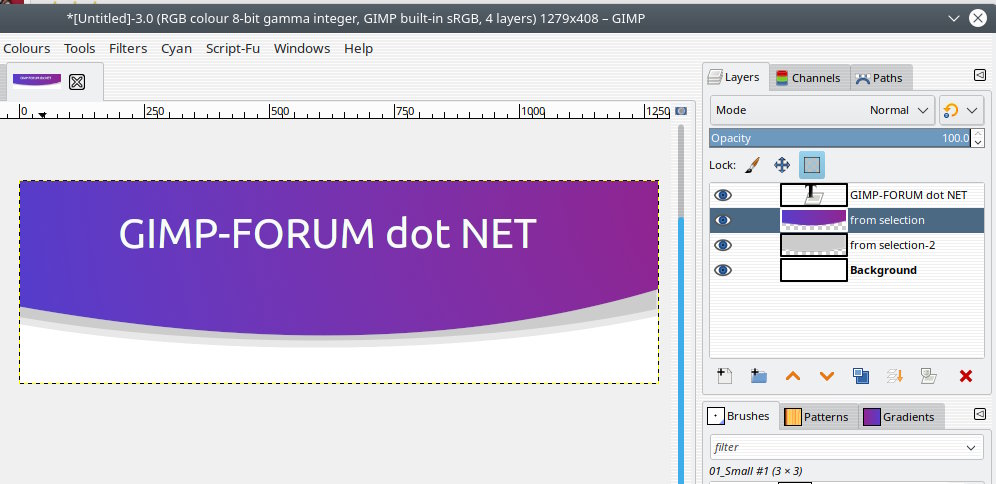The width and height of the screenshot is (996, 484).
Task: Close the image tab with X icon
Action: [x=77, y=82]
